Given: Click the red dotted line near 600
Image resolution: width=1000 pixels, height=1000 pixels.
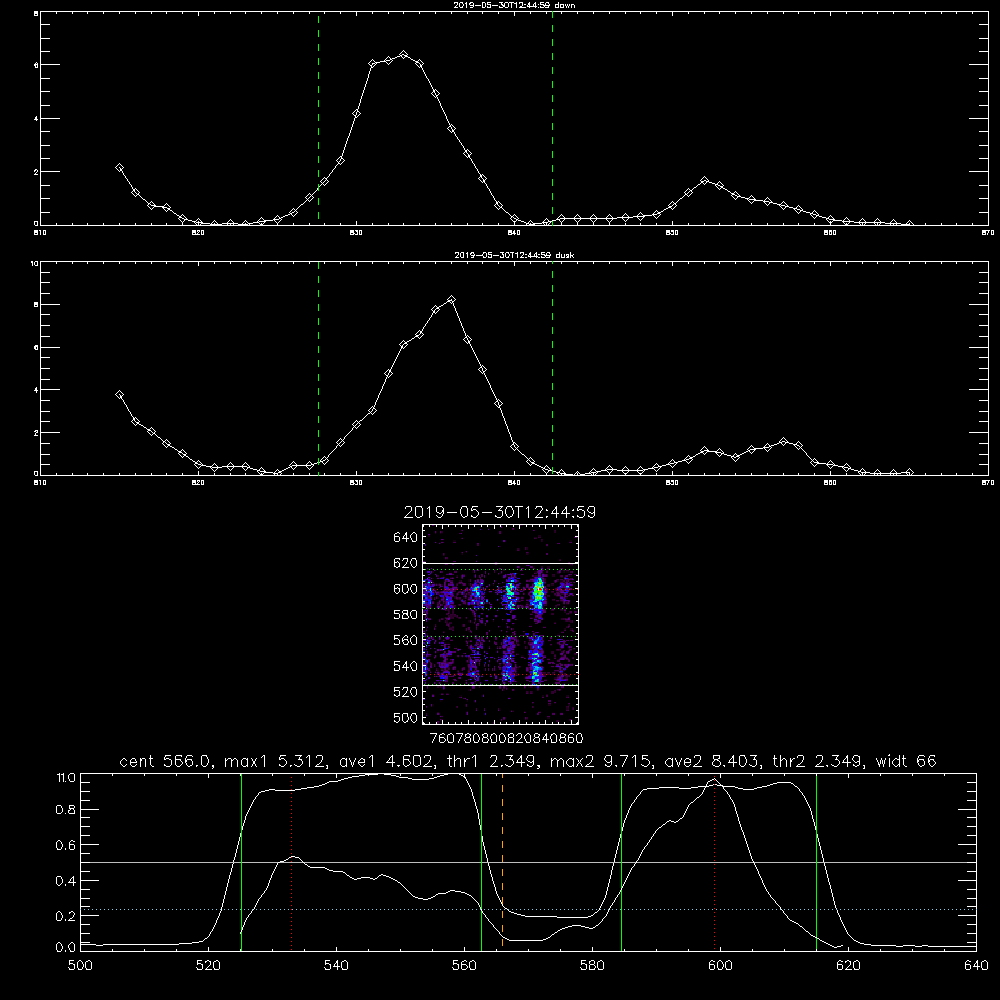Looking at the screenshot, I should tap(715, 860).
